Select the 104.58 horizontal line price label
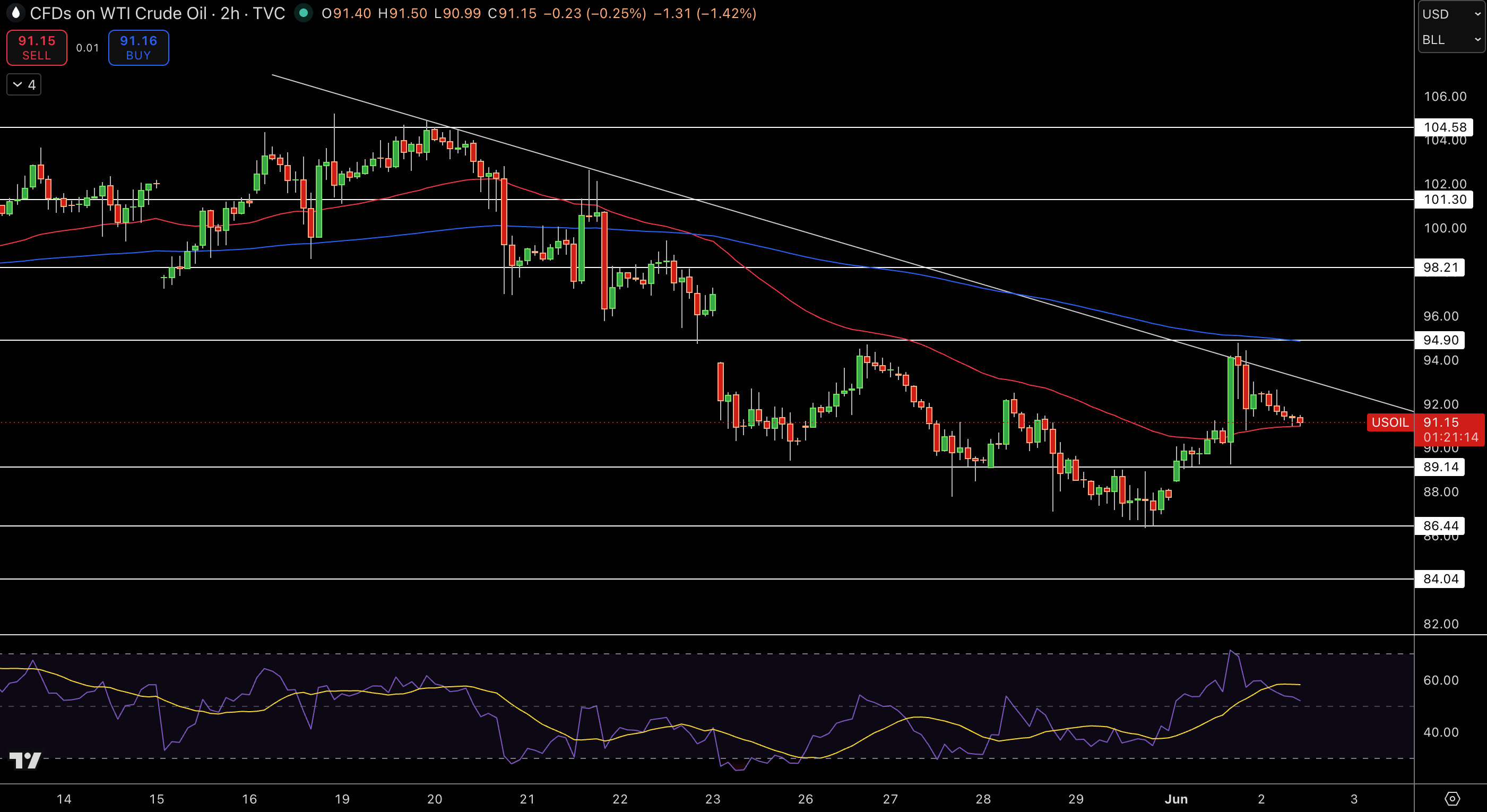The width and height of the screenshot is (1487, 812). point(1445,127)
